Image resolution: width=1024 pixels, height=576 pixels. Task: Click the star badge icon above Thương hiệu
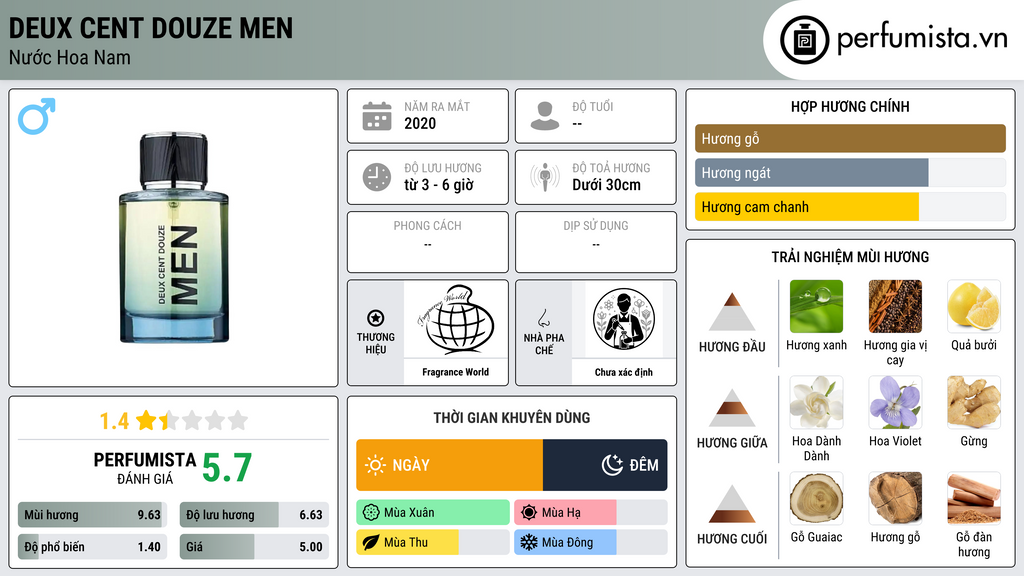coord(376,318)
